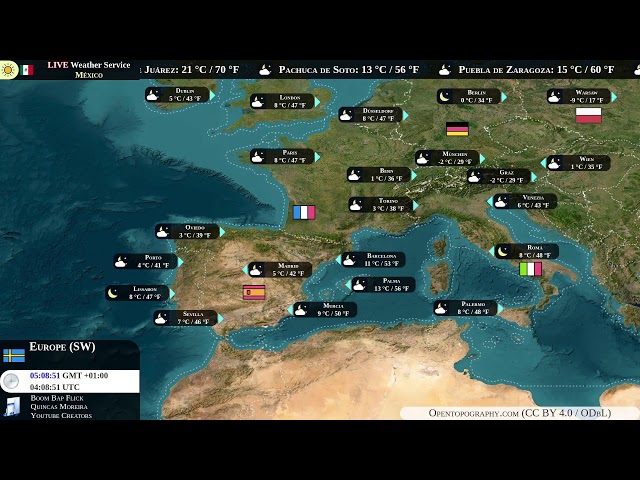Click the weather icon in Sevilla label
The height and width of the screenshot is (480, 640).
pyautogui.click(x=161, y=318)
